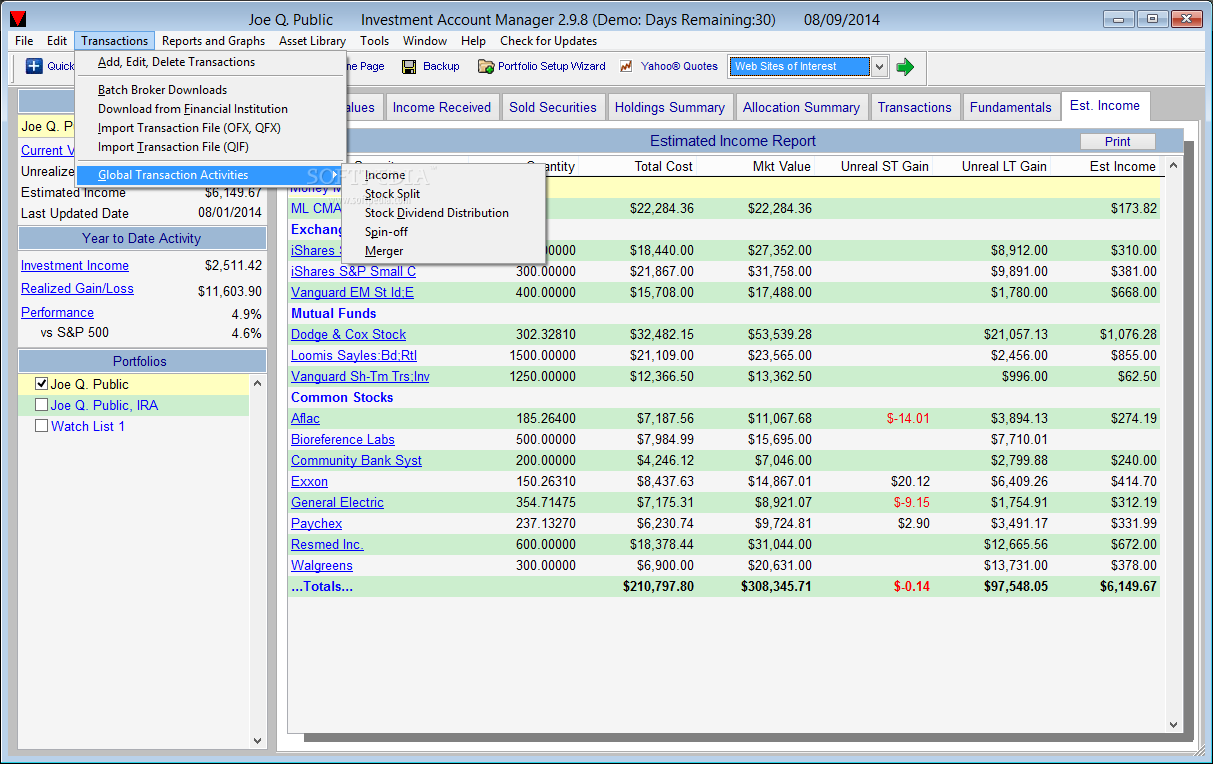Tick the Watch List 1 checkbox
The image size is (1213, 764).
coord(41,426)
